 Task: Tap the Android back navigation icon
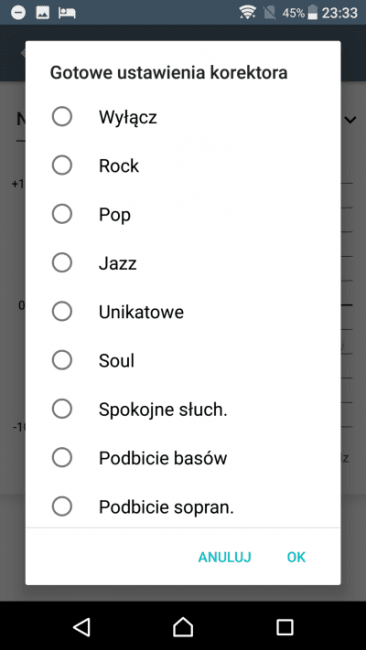tap(82, 626)
